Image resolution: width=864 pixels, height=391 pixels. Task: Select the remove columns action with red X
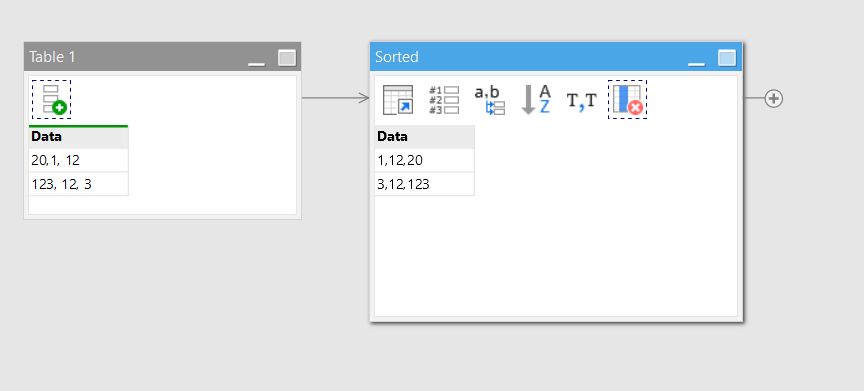pyautogui.click(x=628, y=99)
